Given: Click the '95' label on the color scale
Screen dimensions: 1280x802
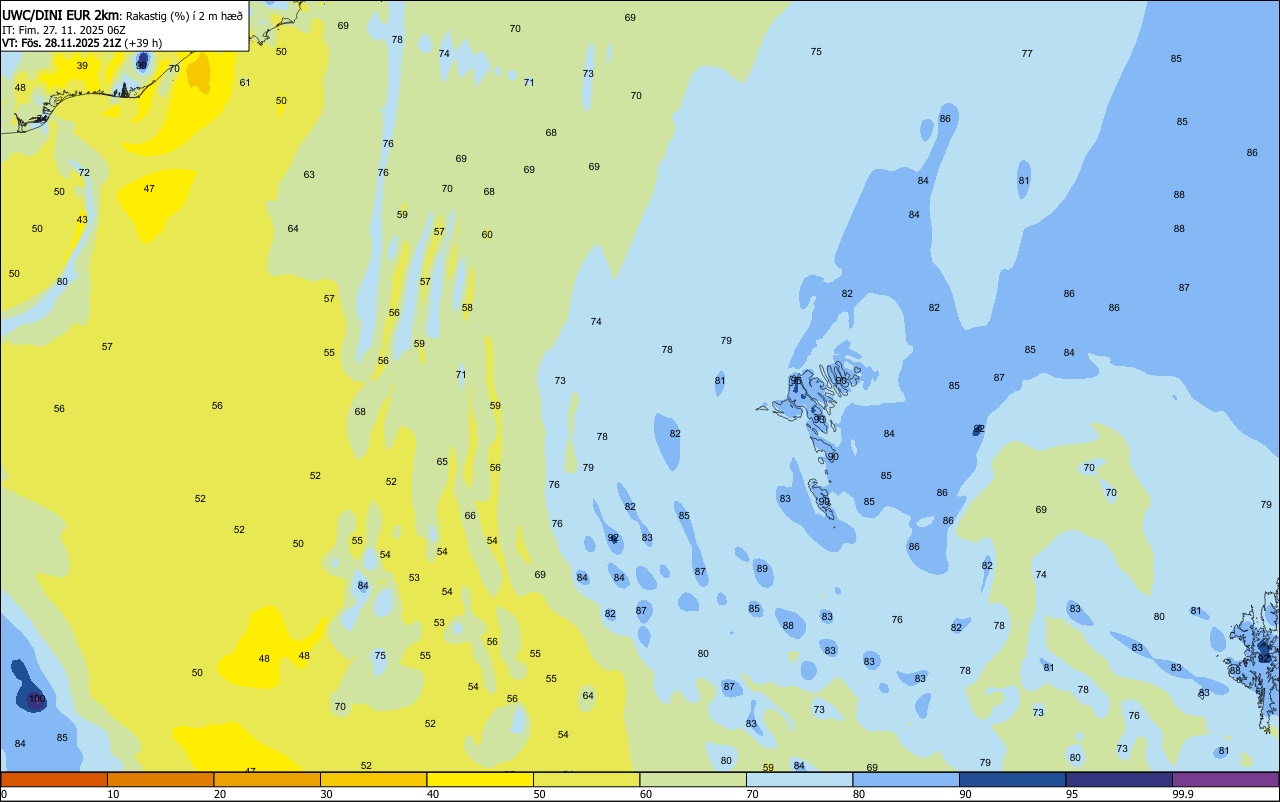Looking at the screenshot, I should (1073, 794).
